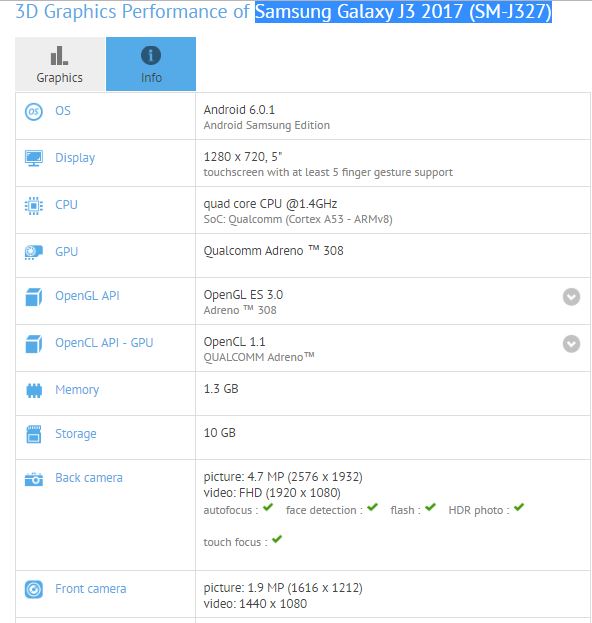Click the touchscreen gesture support text
This screenshot has height=623, width=592.
(x=328, y=172)
